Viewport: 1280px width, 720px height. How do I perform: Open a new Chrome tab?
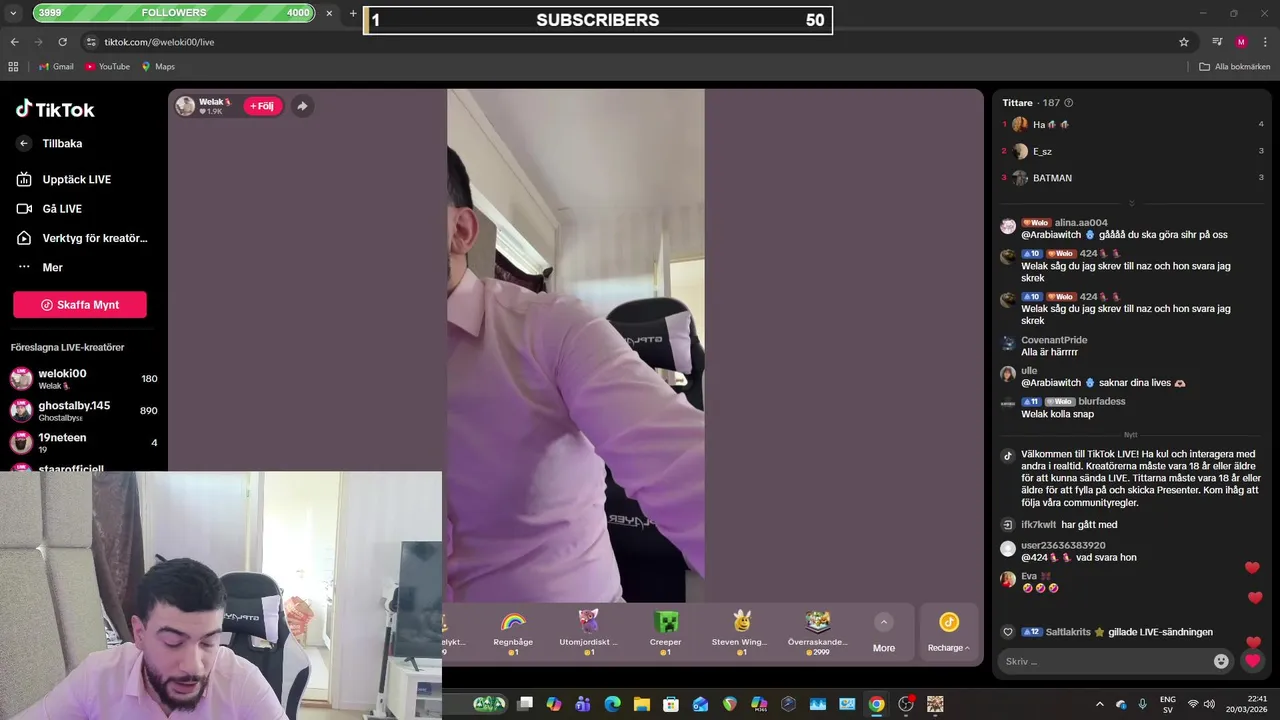coord(353,14)
